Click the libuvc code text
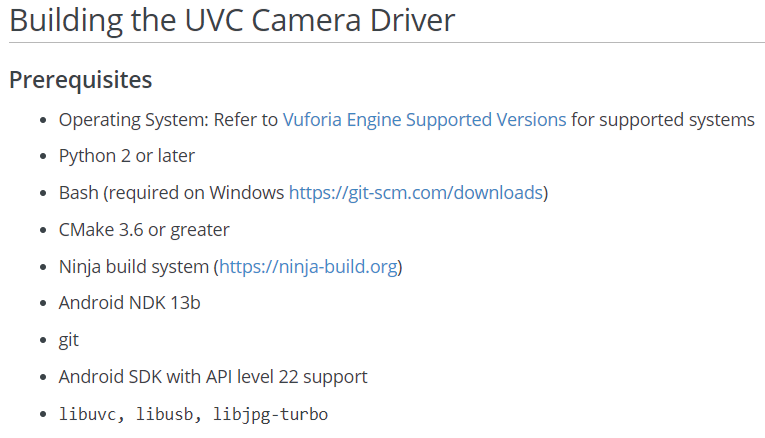 (x=87, y=414)
